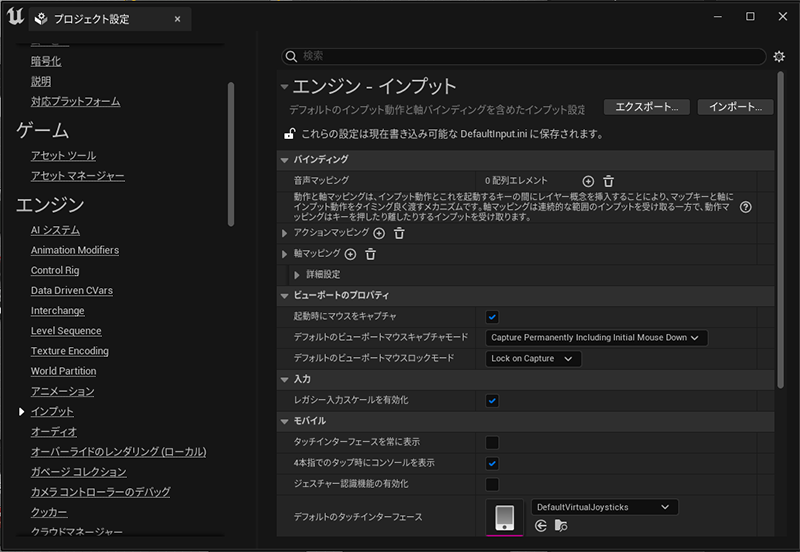This screenshot has height=552, width=800.
Task: Add new アクションマッピング with plus icon
Action: tap(379, 233)
